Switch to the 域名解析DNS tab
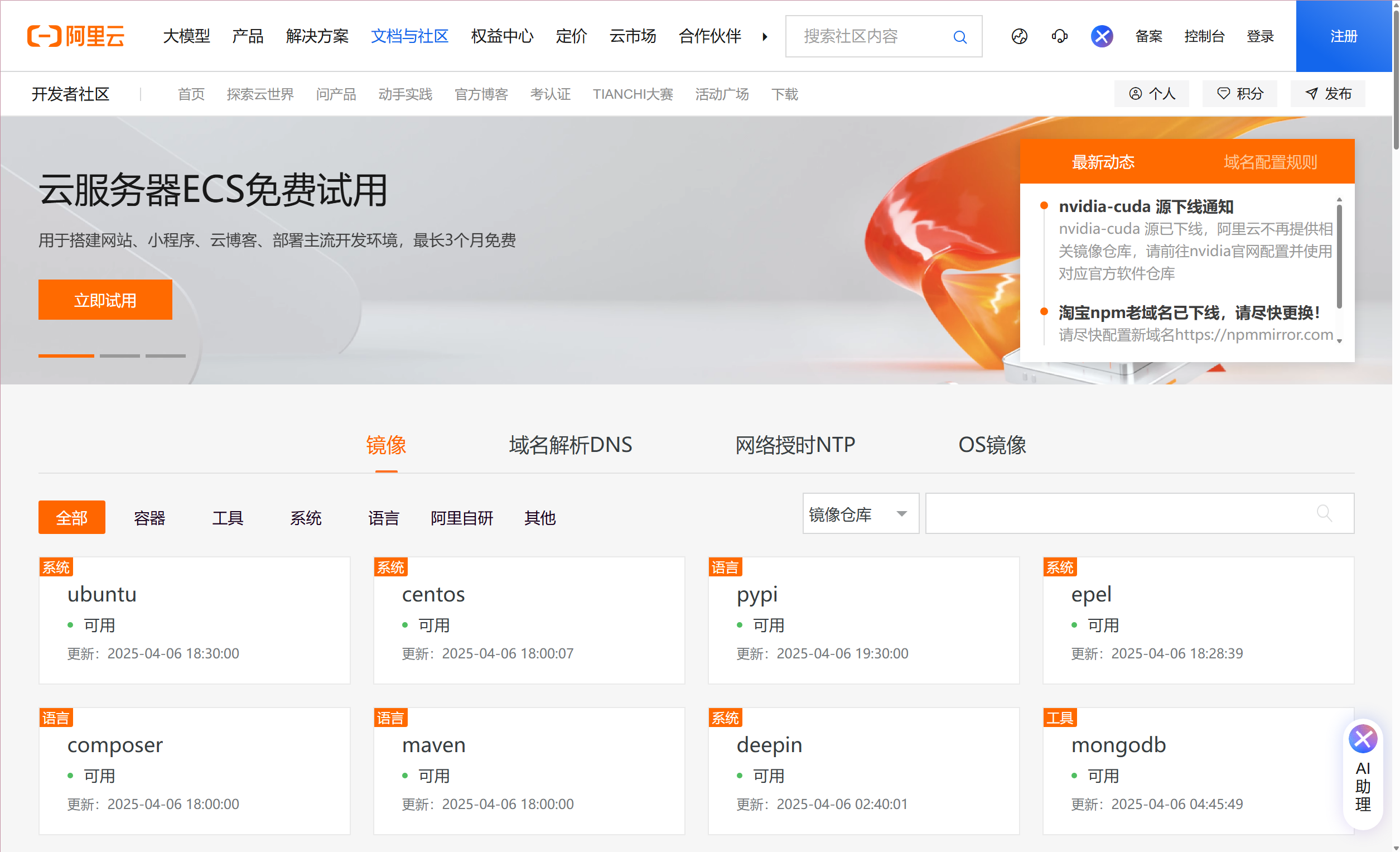 click(x=570, y=445)
